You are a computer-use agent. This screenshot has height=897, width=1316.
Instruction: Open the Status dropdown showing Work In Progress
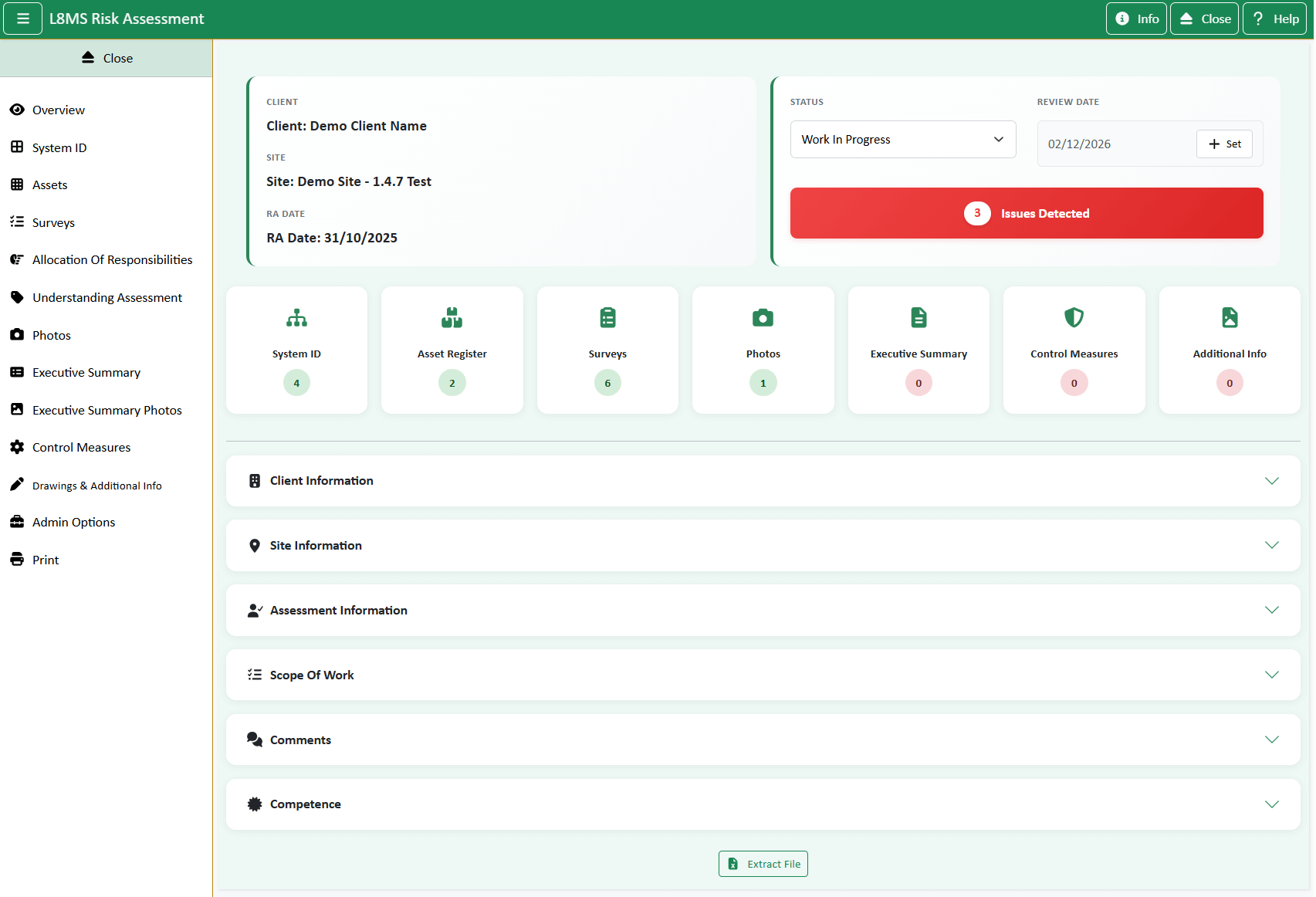(902, 140)
